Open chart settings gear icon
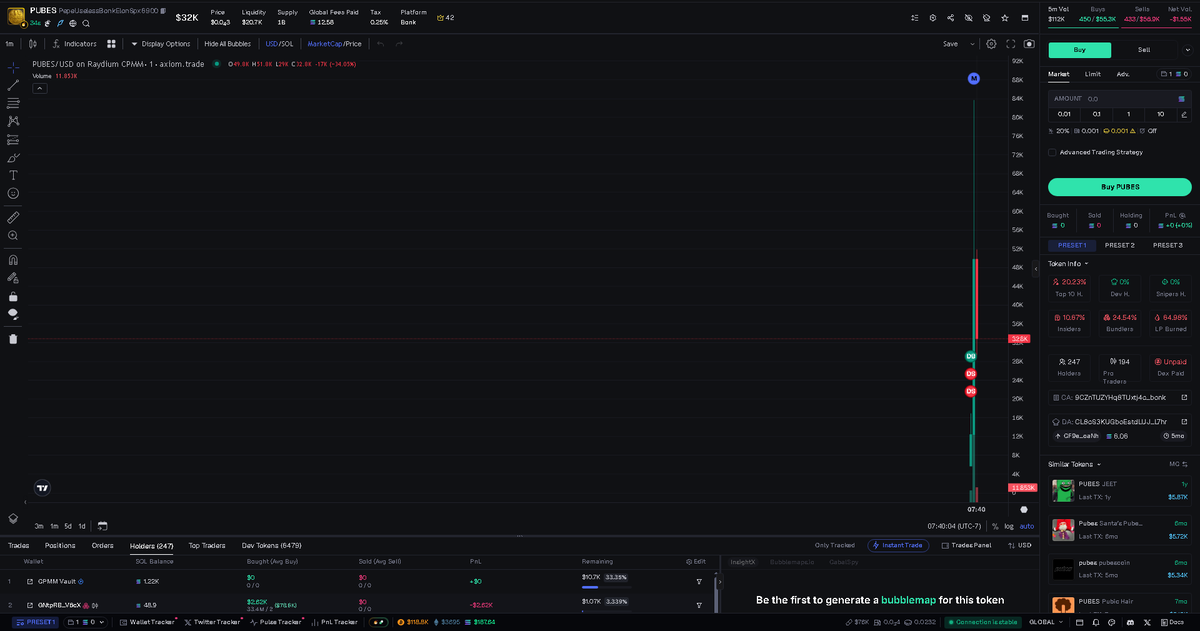Viewport: 1200px width, 631px height. [x=991, y=44]
